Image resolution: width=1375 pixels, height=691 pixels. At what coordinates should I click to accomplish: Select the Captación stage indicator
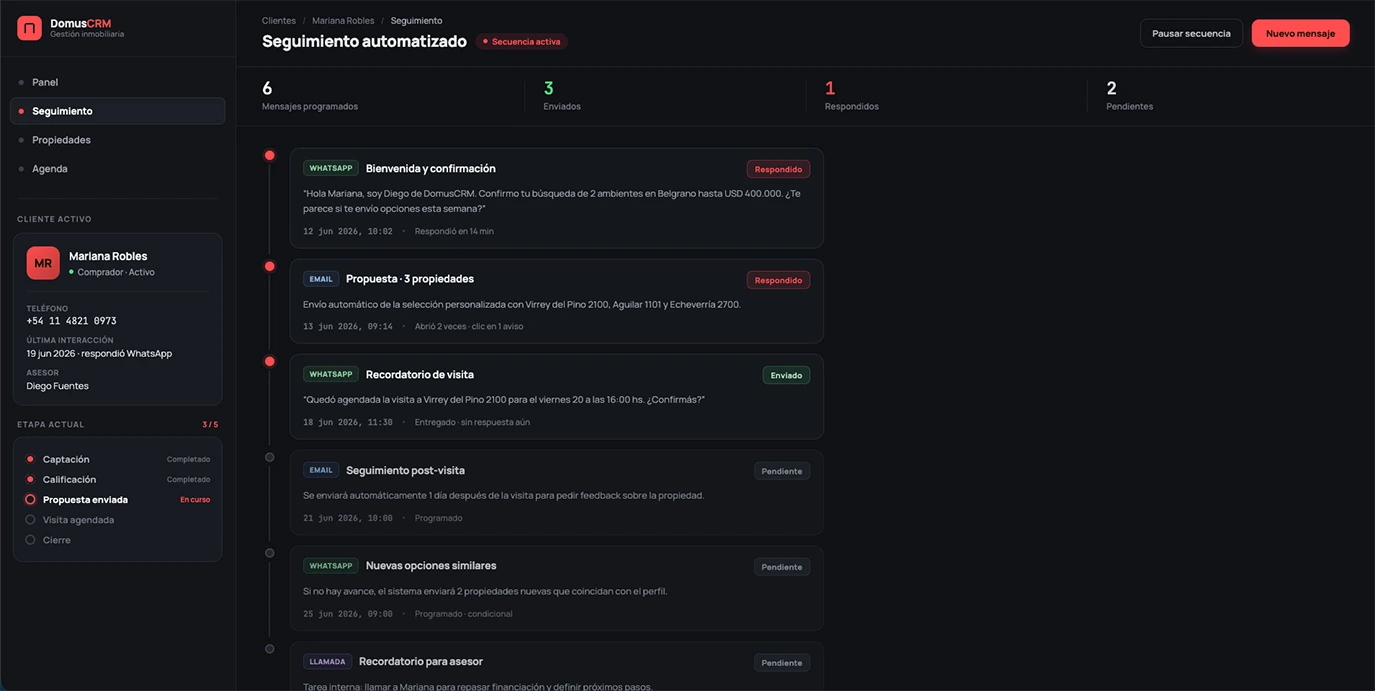(x=30, y=459)
